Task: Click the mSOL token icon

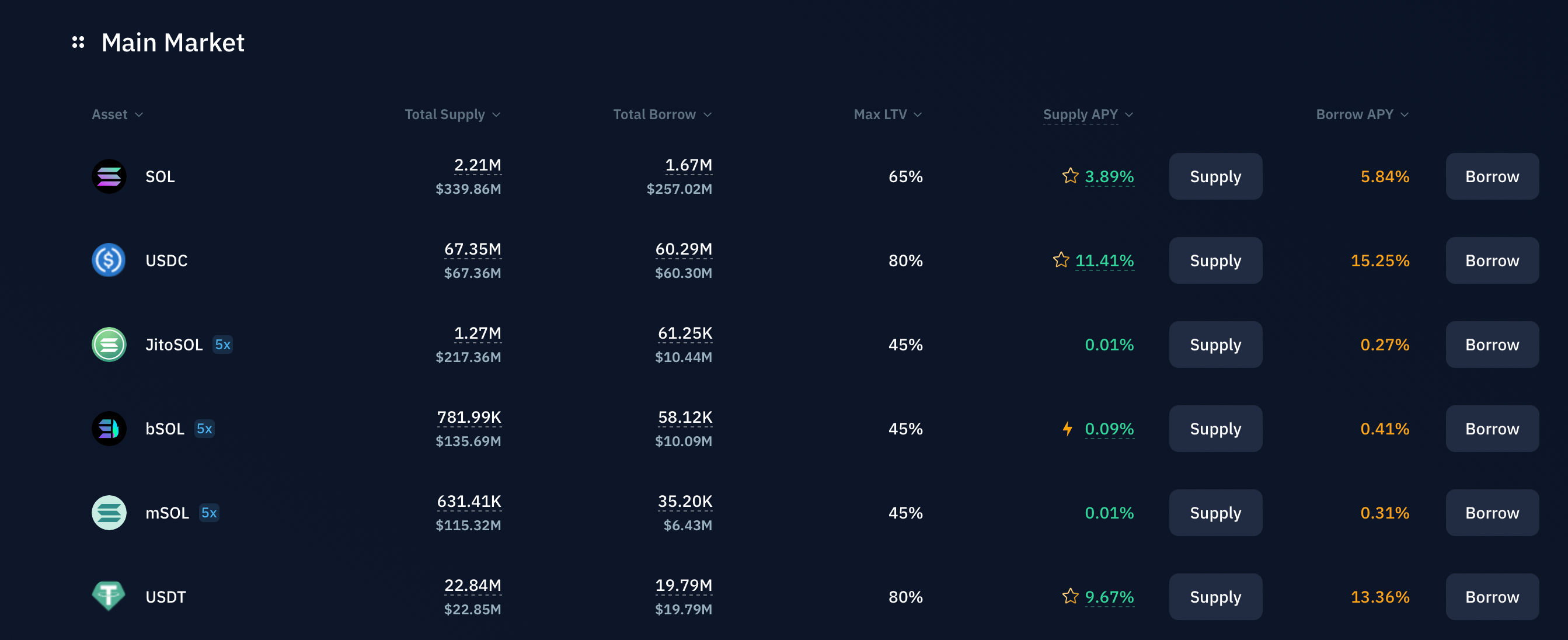Action: point(109,513)
